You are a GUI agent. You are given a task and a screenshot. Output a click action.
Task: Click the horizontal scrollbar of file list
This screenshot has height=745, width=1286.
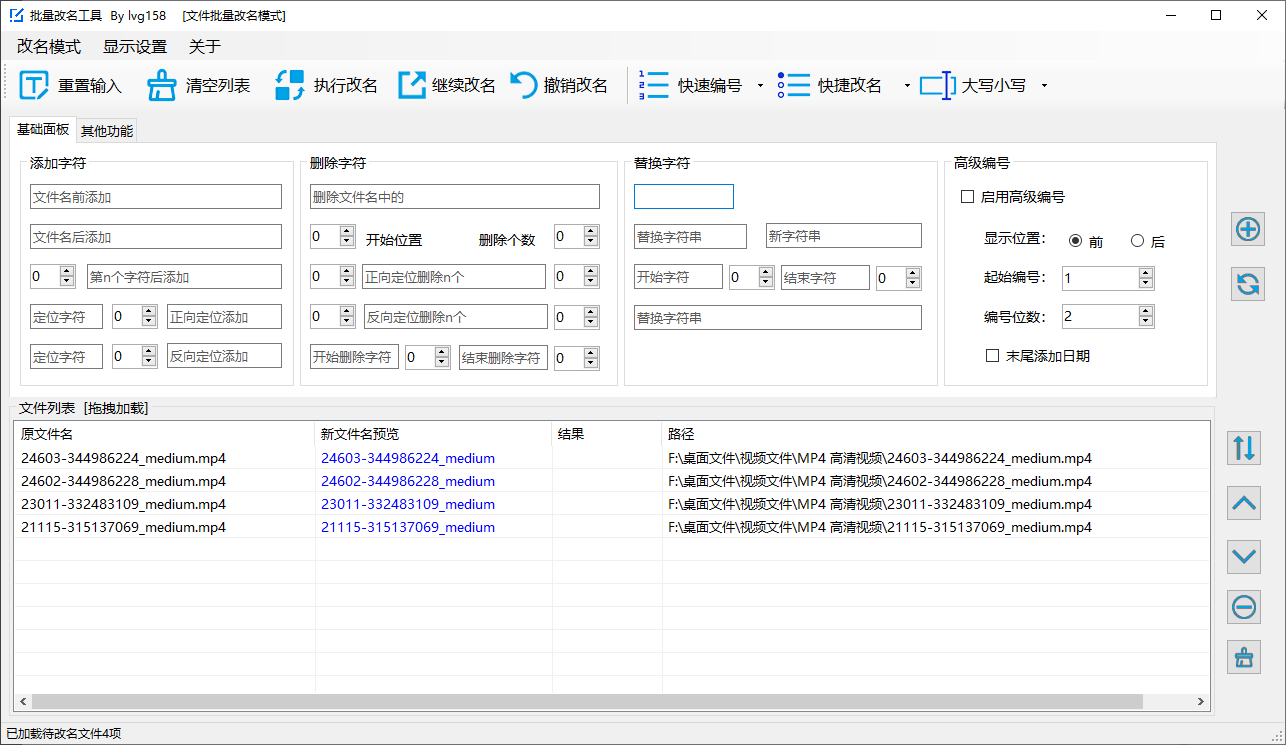point(587,702)
